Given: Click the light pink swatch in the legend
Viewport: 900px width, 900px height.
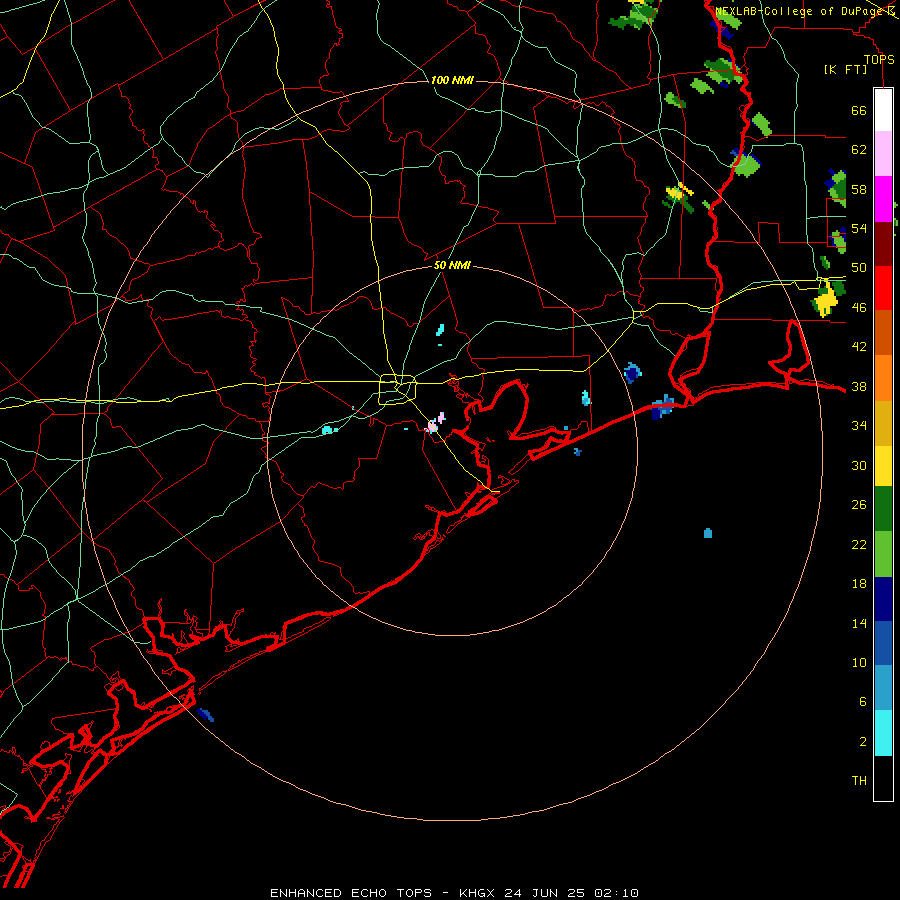Looking at the screenshot, I should [883, 154].
